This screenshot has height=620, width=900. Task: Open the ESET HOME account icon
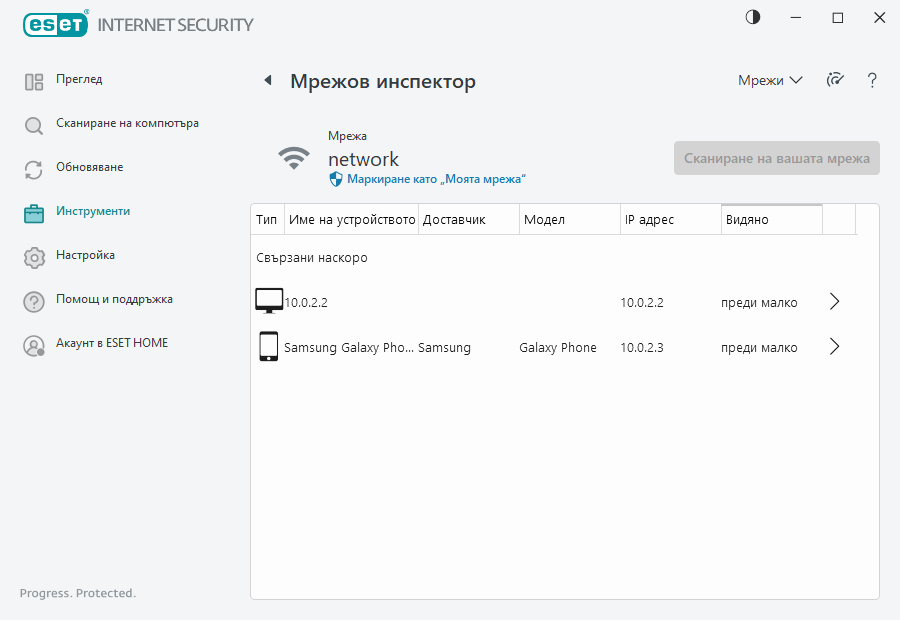click(33, 343)
